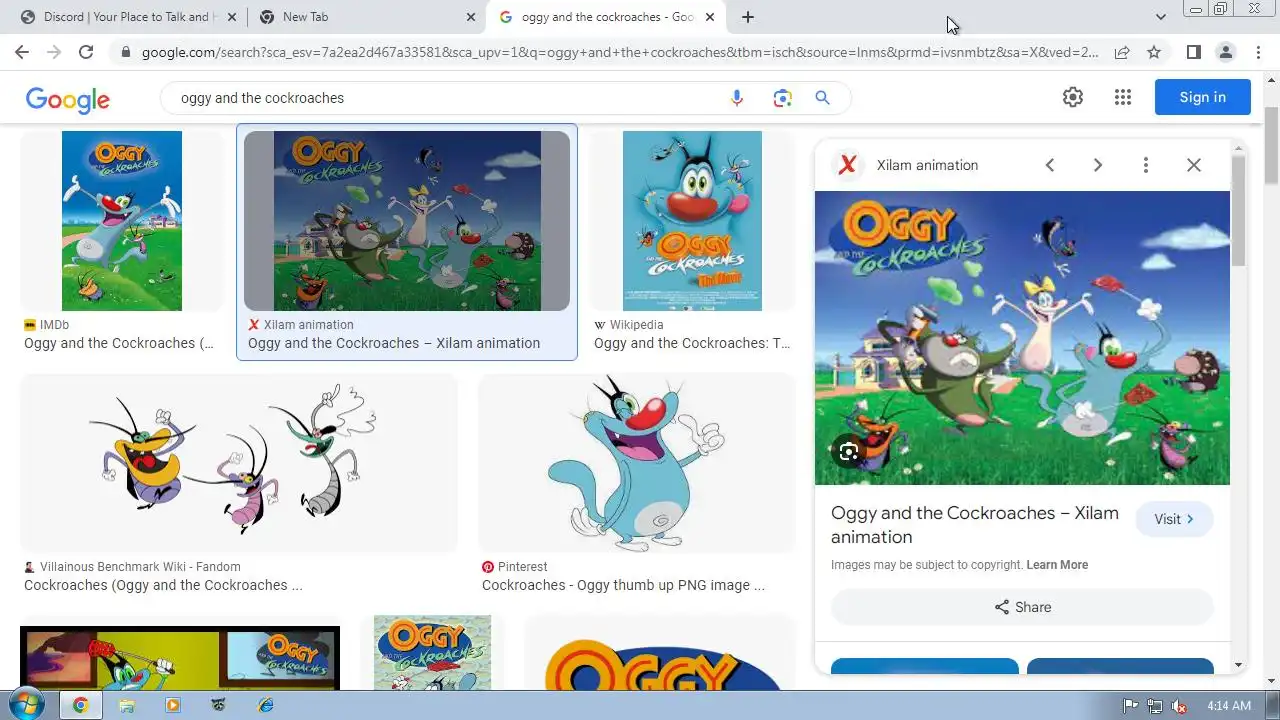Image resolution: width=1280 pixels, height=720 pixels.
Task: Open the Wikipedia Oggy movie thumbnail
Action: tap(692, 221)
